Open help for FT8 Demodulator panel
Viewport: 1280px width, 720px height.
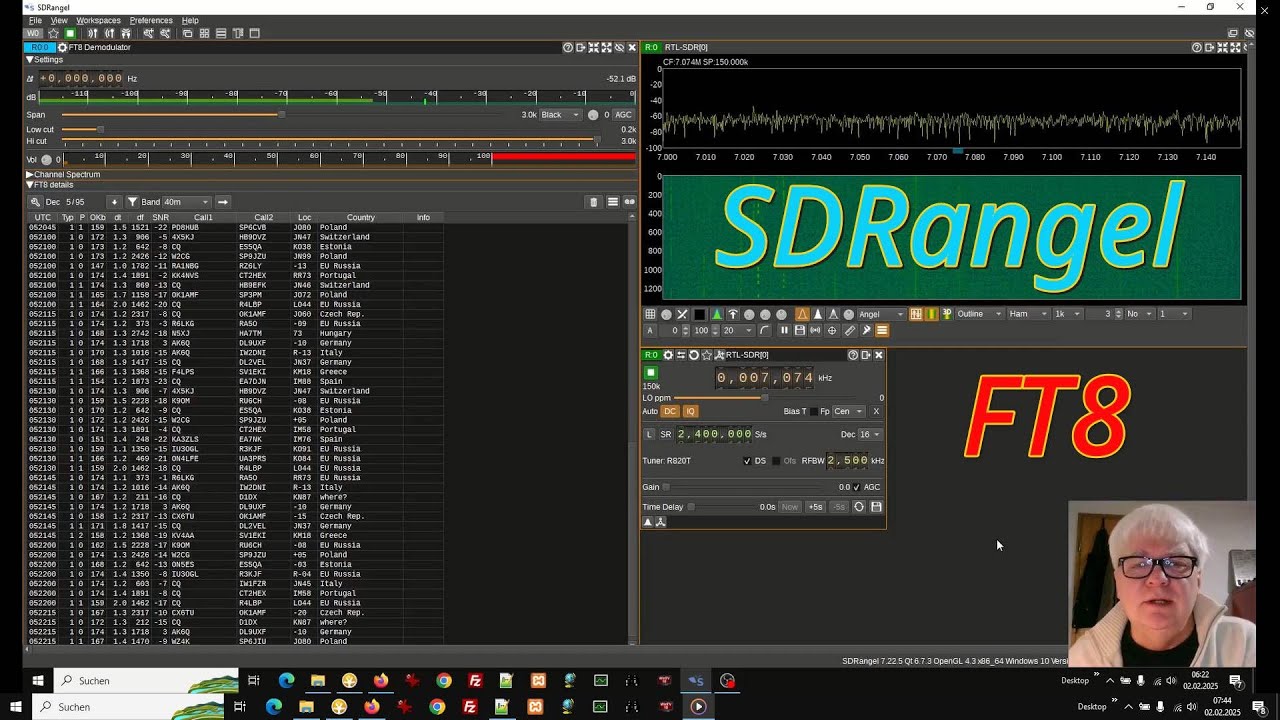[568, 47]
